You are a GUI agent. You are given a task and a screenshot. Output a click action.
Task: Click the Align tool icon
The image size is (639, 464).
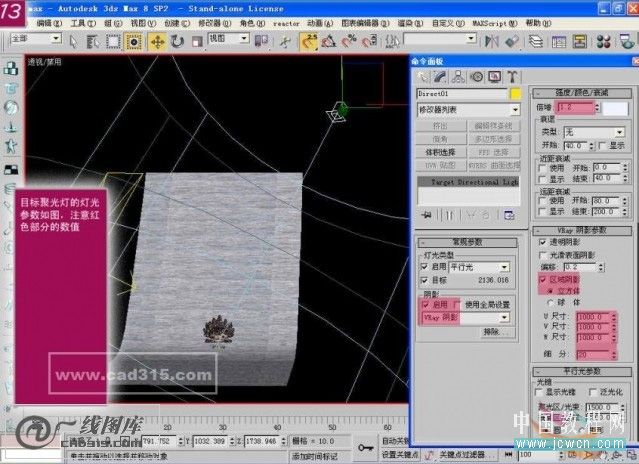[x=512, y=41]
